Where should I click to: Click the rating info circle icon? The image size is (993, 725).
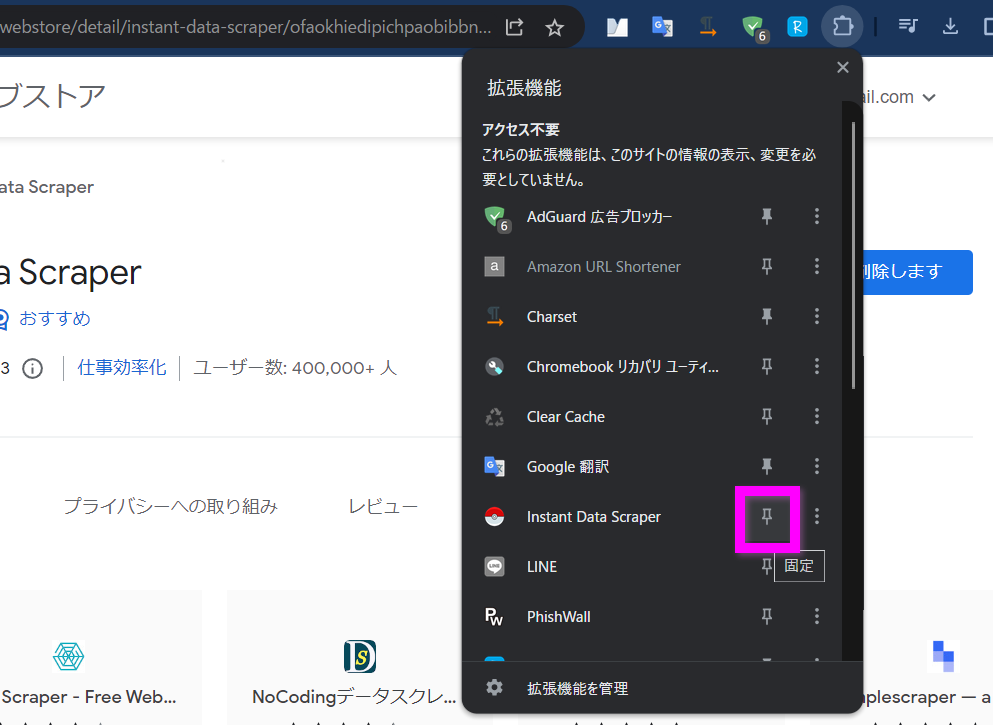[x=32, y=368]
